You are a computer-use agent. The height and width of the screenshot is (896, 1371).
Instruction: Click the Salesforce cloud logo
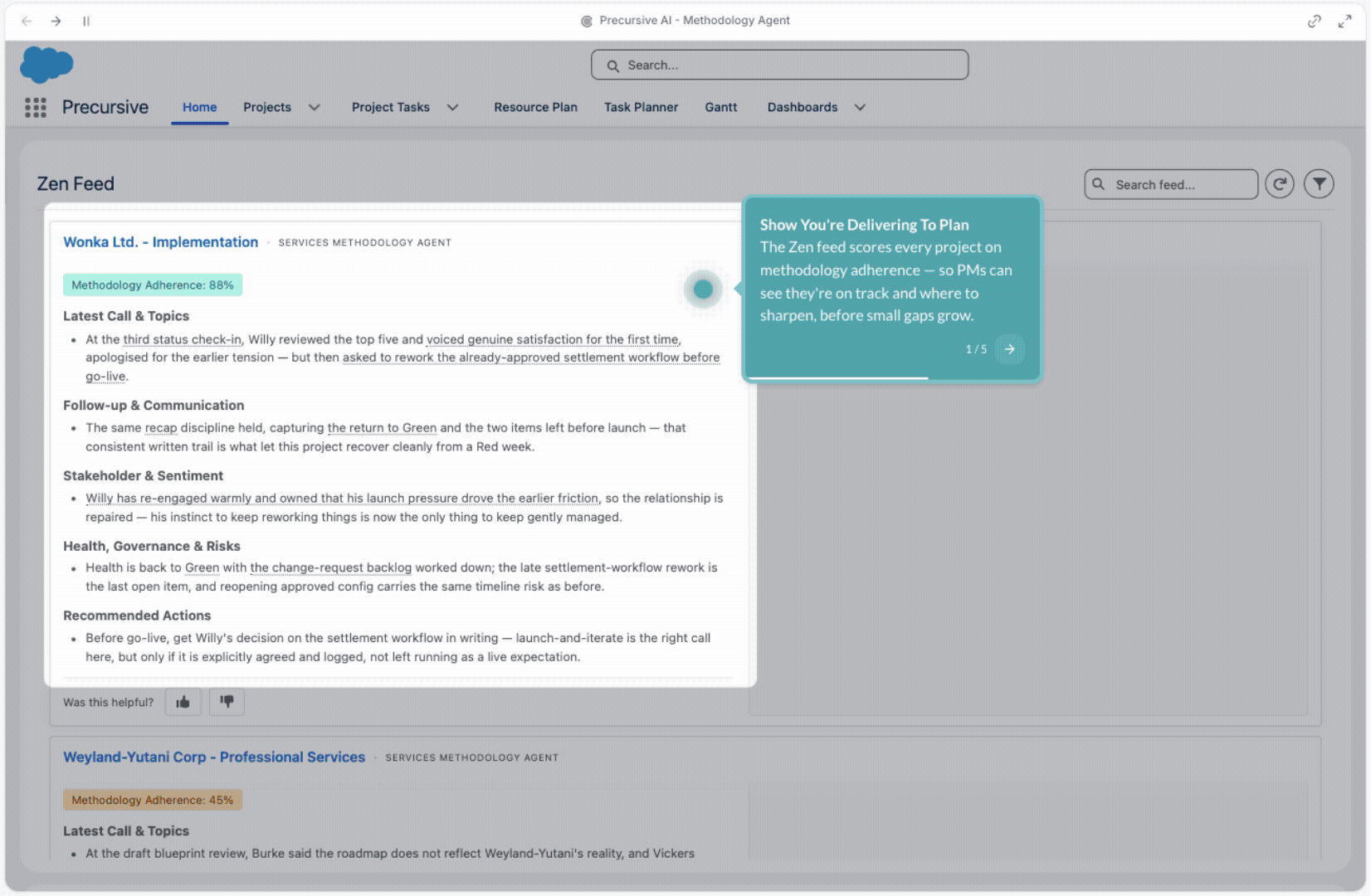46,65
